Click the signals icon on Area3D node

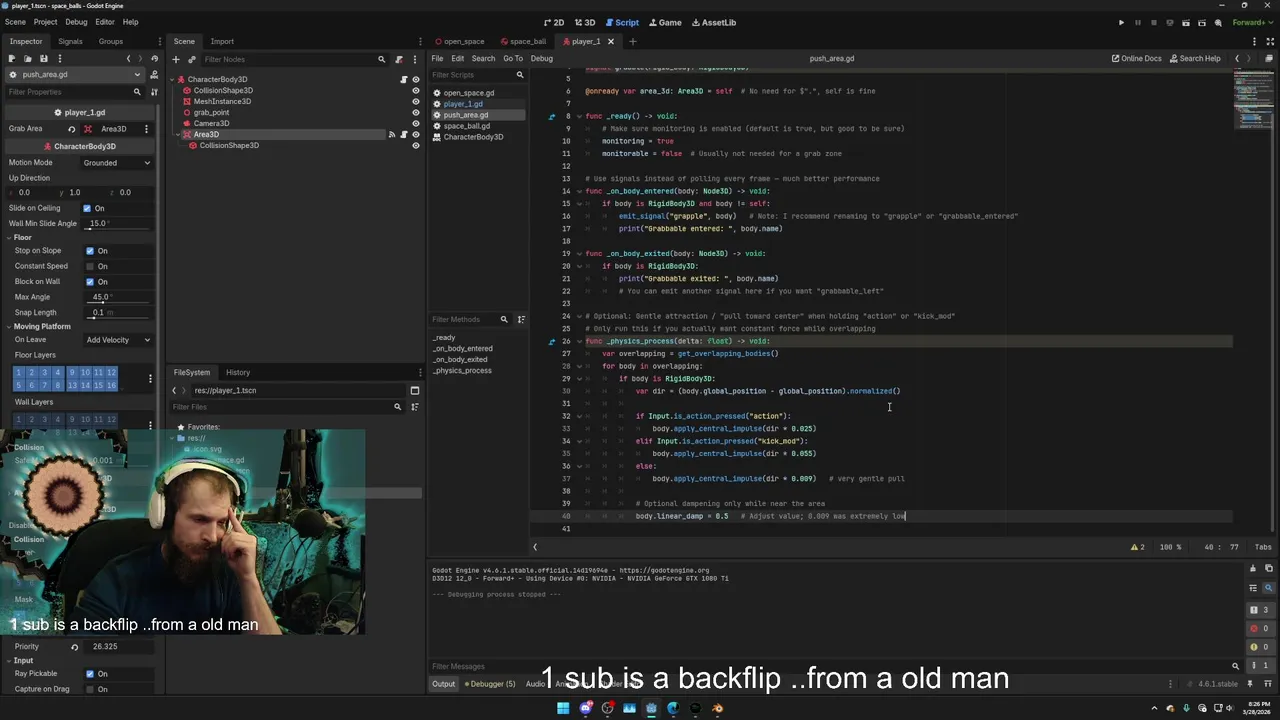[x=392, y=134]
